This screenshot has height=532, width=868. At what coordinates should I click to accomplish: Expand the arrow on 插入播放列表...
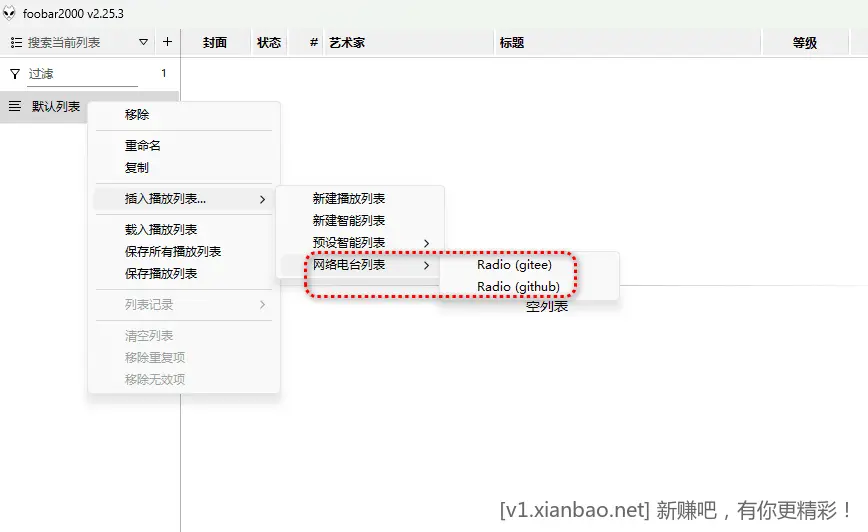(262, 199)
